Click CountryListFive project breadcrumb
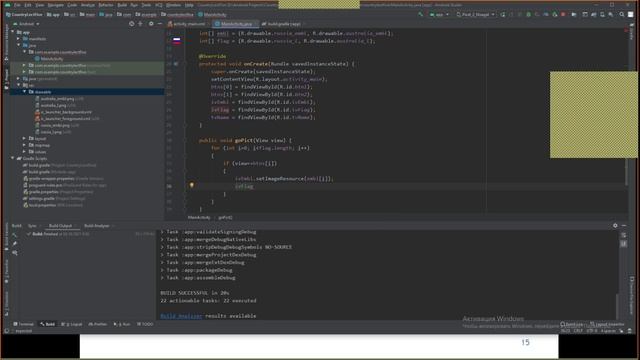 24,14
